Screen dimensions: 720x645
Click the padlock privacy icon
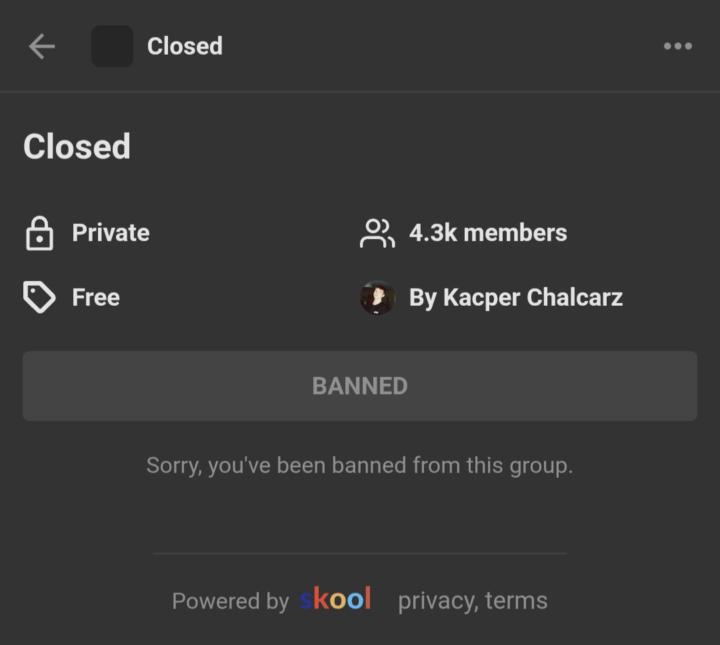point(39,233)
